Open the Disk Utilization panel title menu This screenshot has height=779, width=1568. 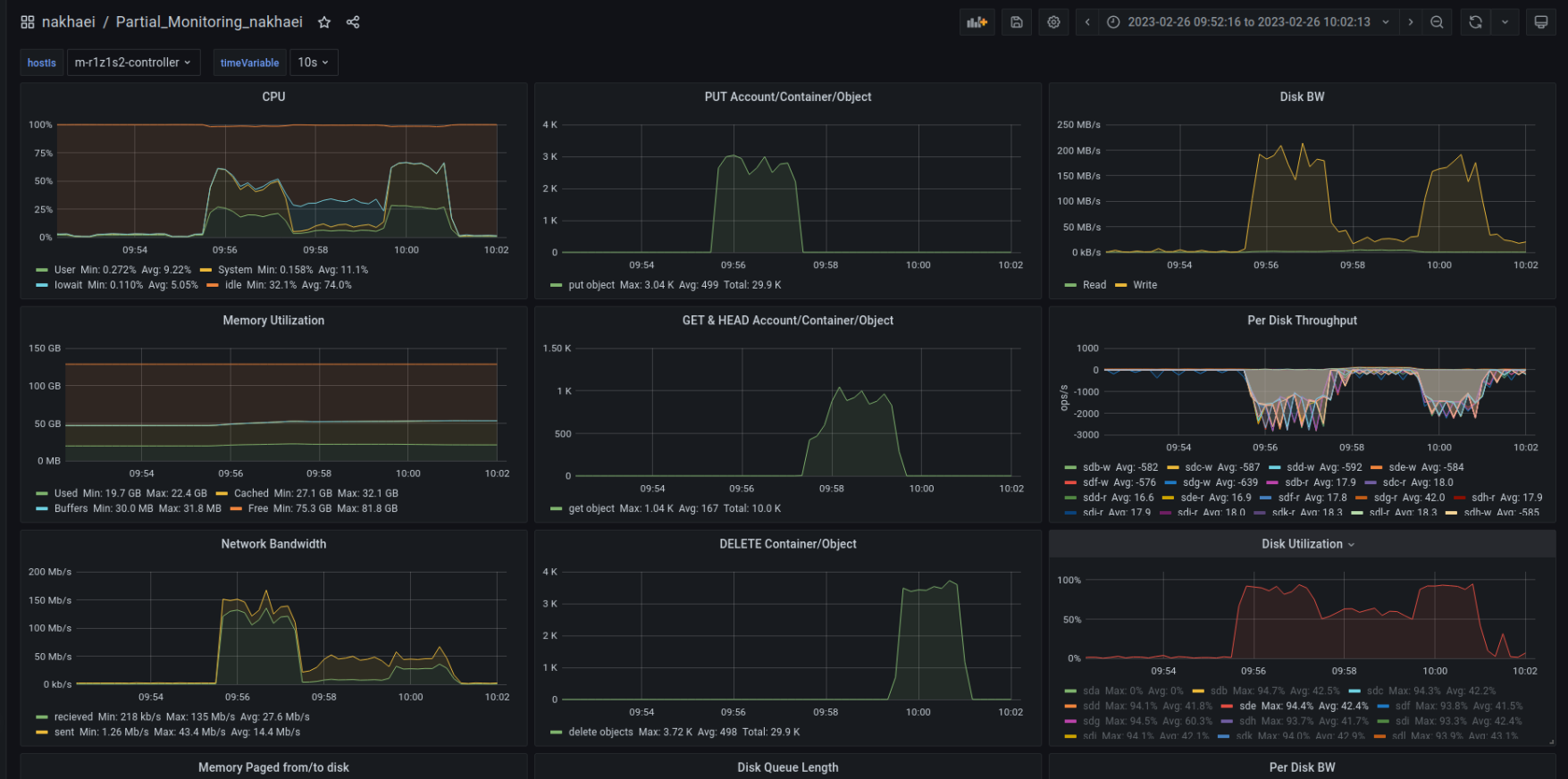coord(1302,544)
